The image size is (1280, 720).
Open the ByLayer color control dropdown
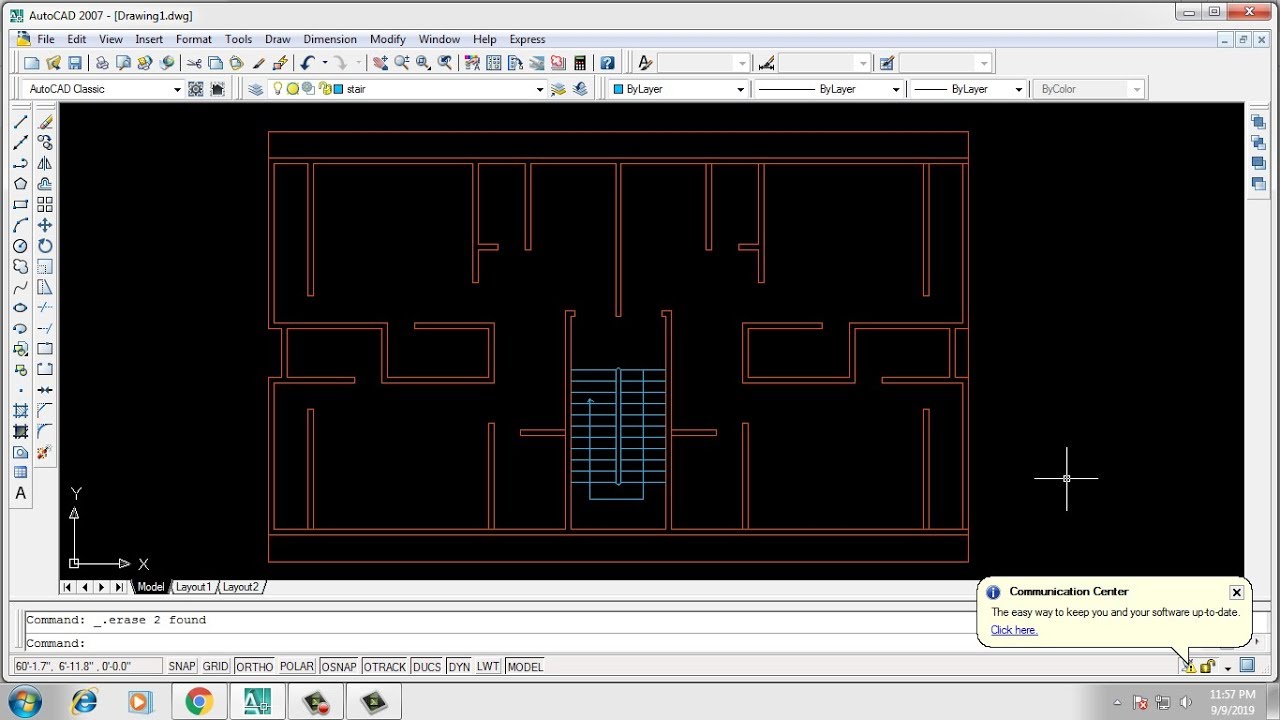(741, 89)
